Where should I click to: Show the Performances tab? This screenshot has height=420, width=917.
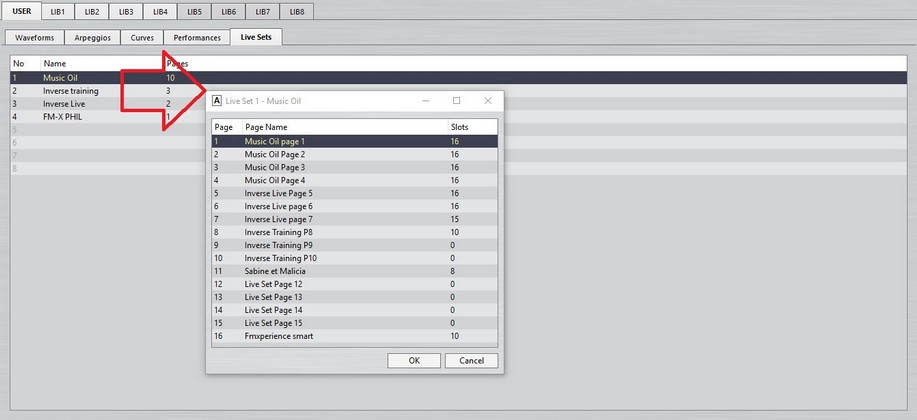coord(196,37)
